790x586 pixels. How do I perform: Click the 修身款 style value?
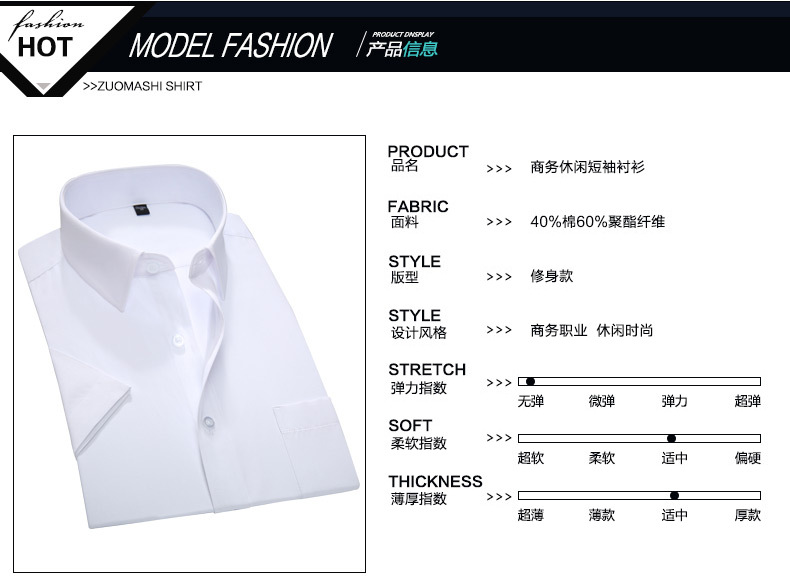552,276
